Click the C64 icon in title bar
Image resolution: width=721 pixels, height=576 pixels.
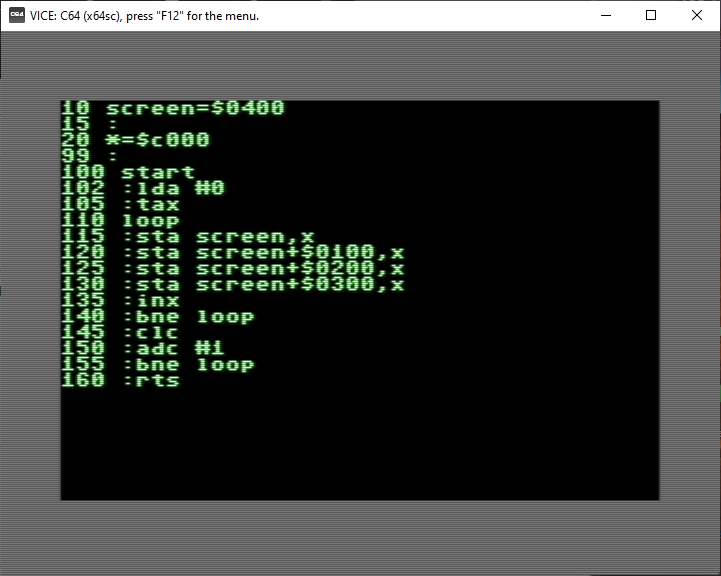click(x=17, y=15)
